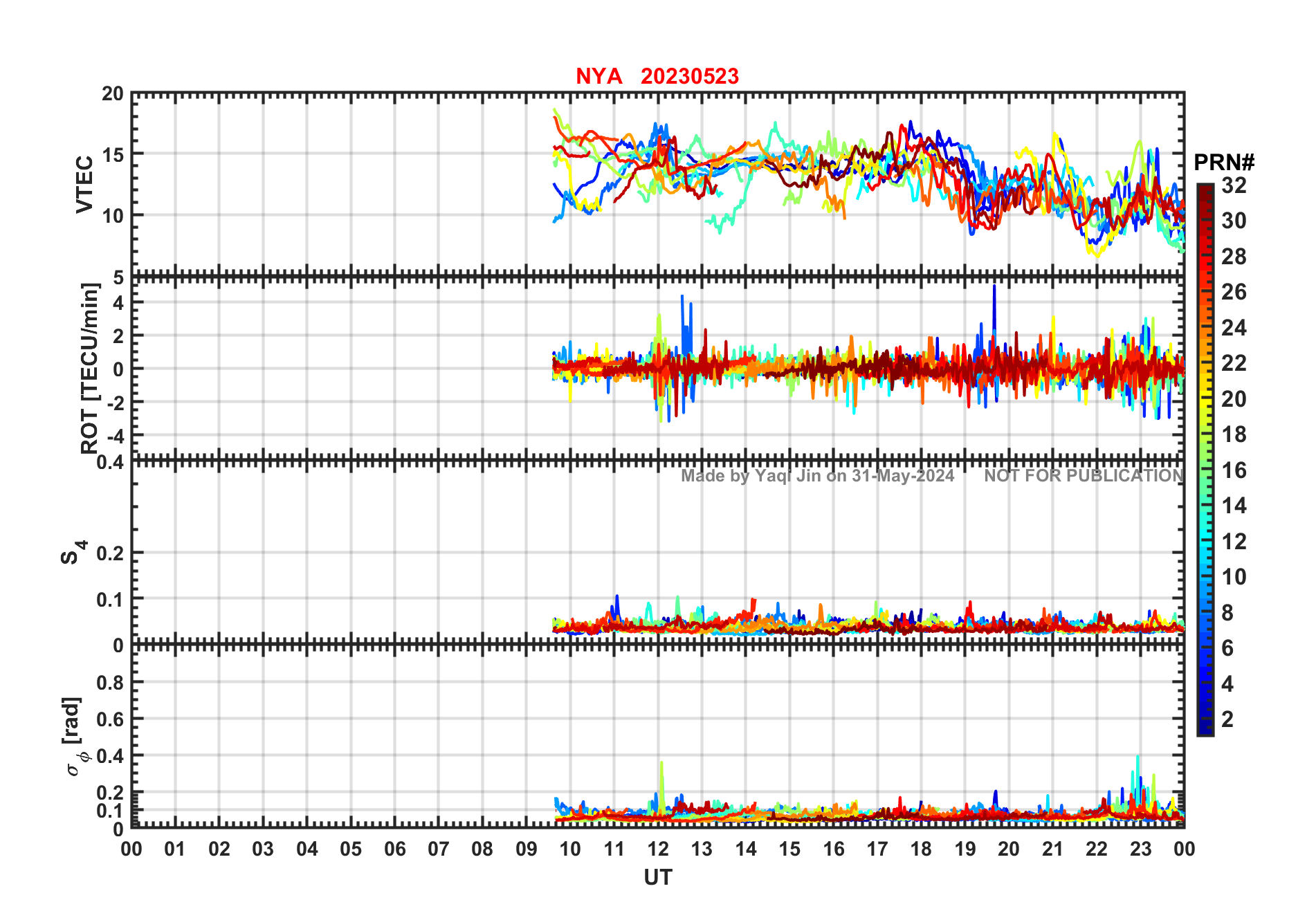Click VTEC axis tick label '20'
The image size is (1316, 920).
click(113, 94)
